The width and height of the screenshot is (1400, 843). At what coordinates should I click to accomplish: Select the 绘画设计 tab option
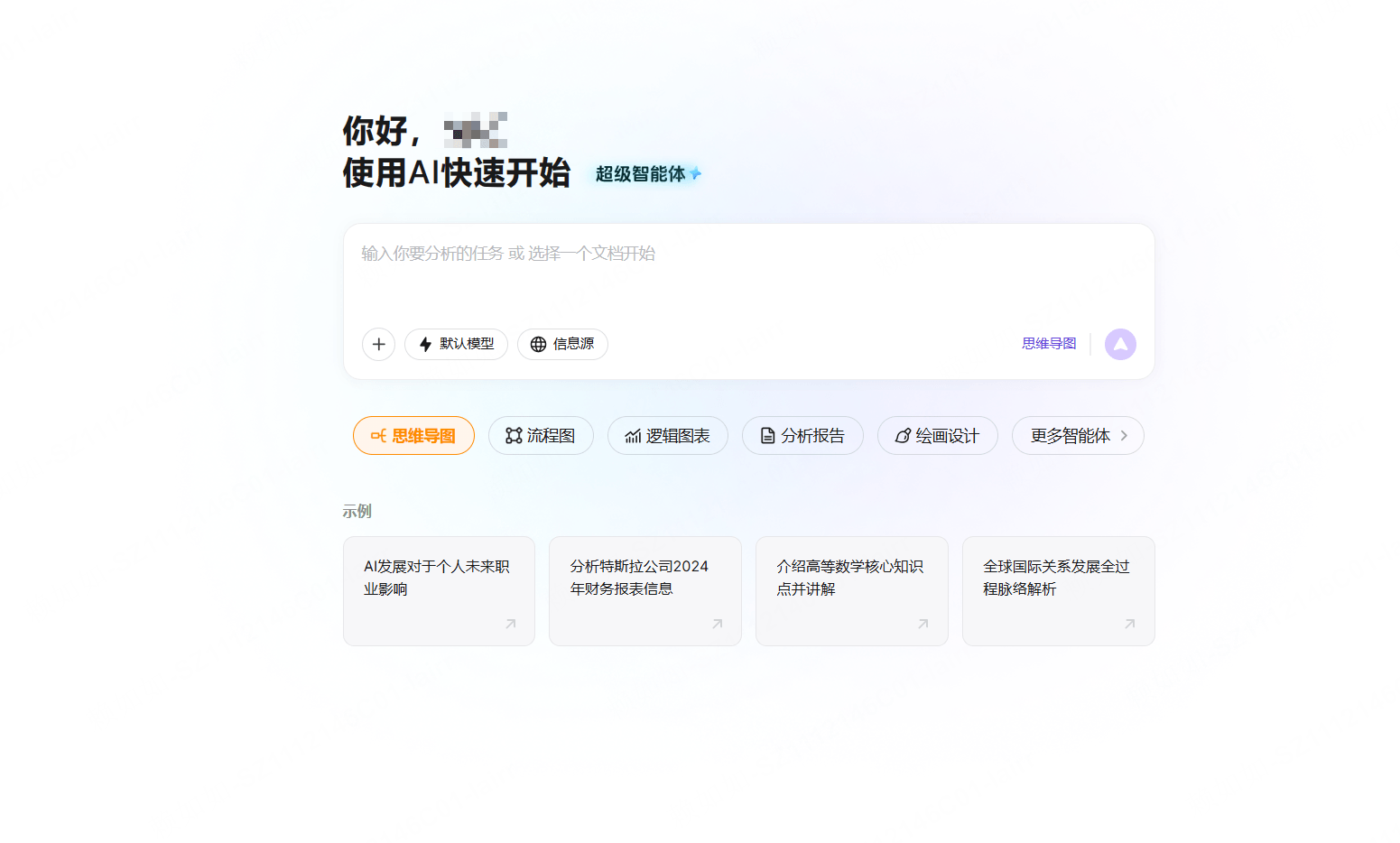[937, 435]
